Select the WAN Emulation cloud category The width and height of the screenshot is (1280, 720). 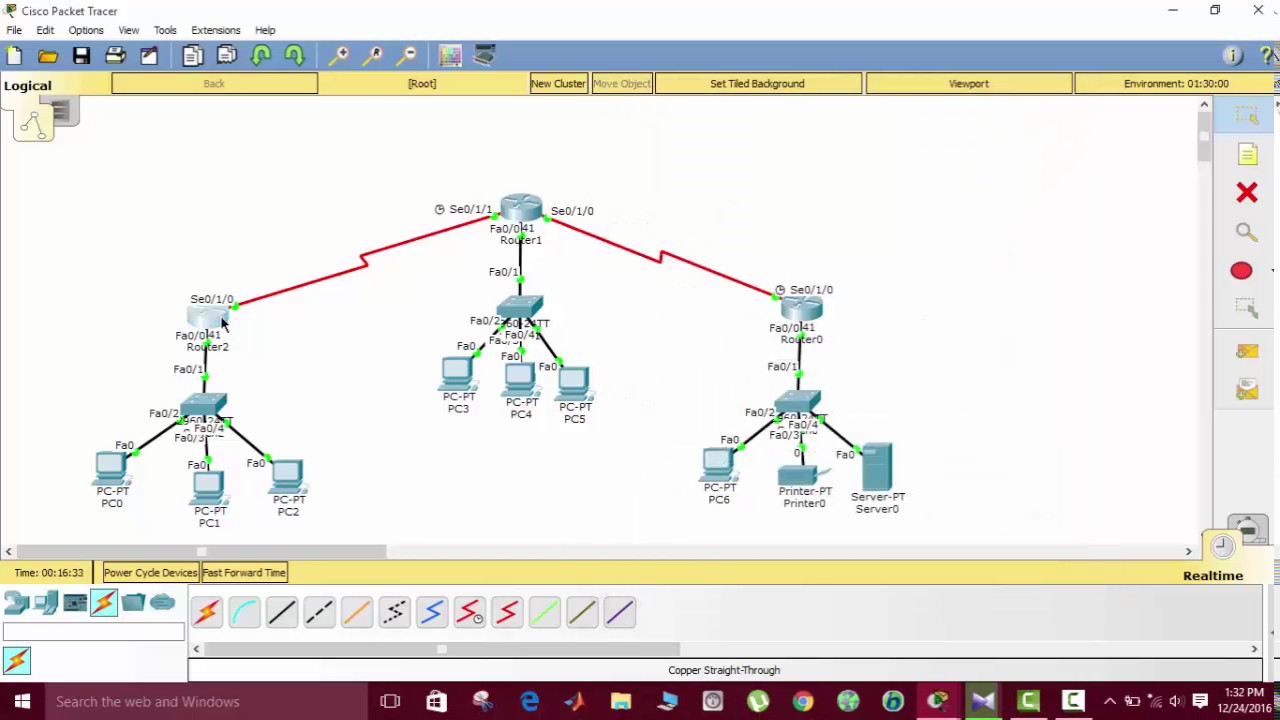(162, 603)
